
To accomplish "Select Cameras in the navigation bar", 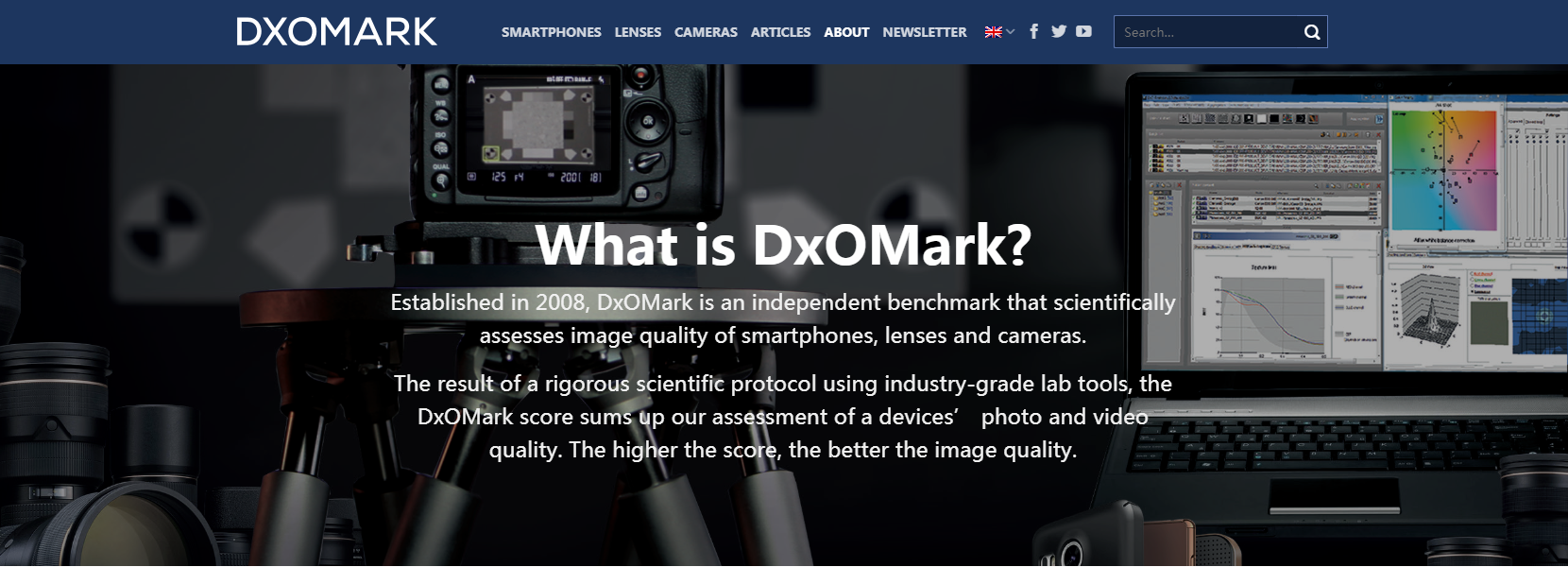I will pos(706,32).
